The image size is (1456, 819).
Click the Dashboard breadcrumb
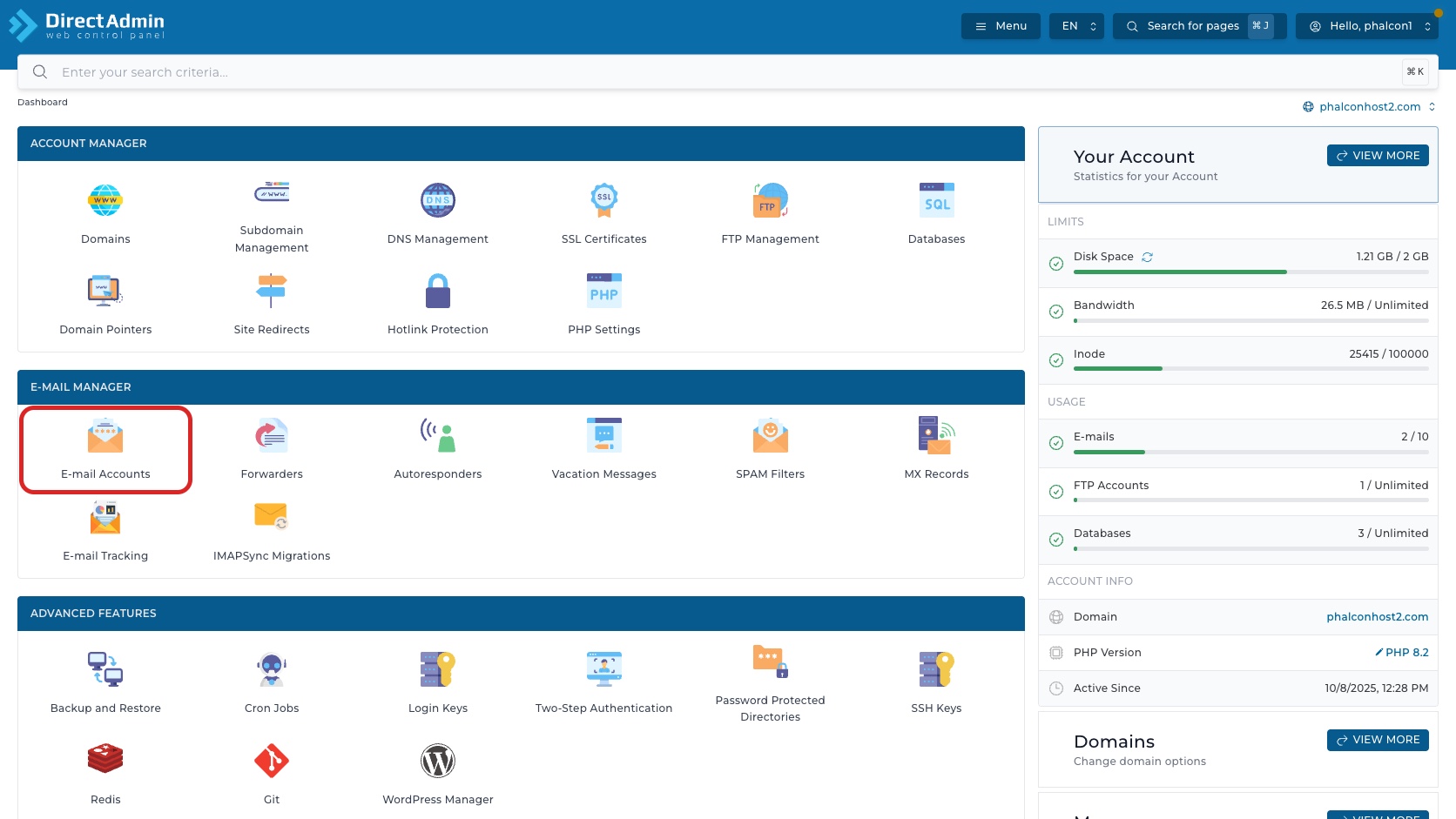pos(43,103)
